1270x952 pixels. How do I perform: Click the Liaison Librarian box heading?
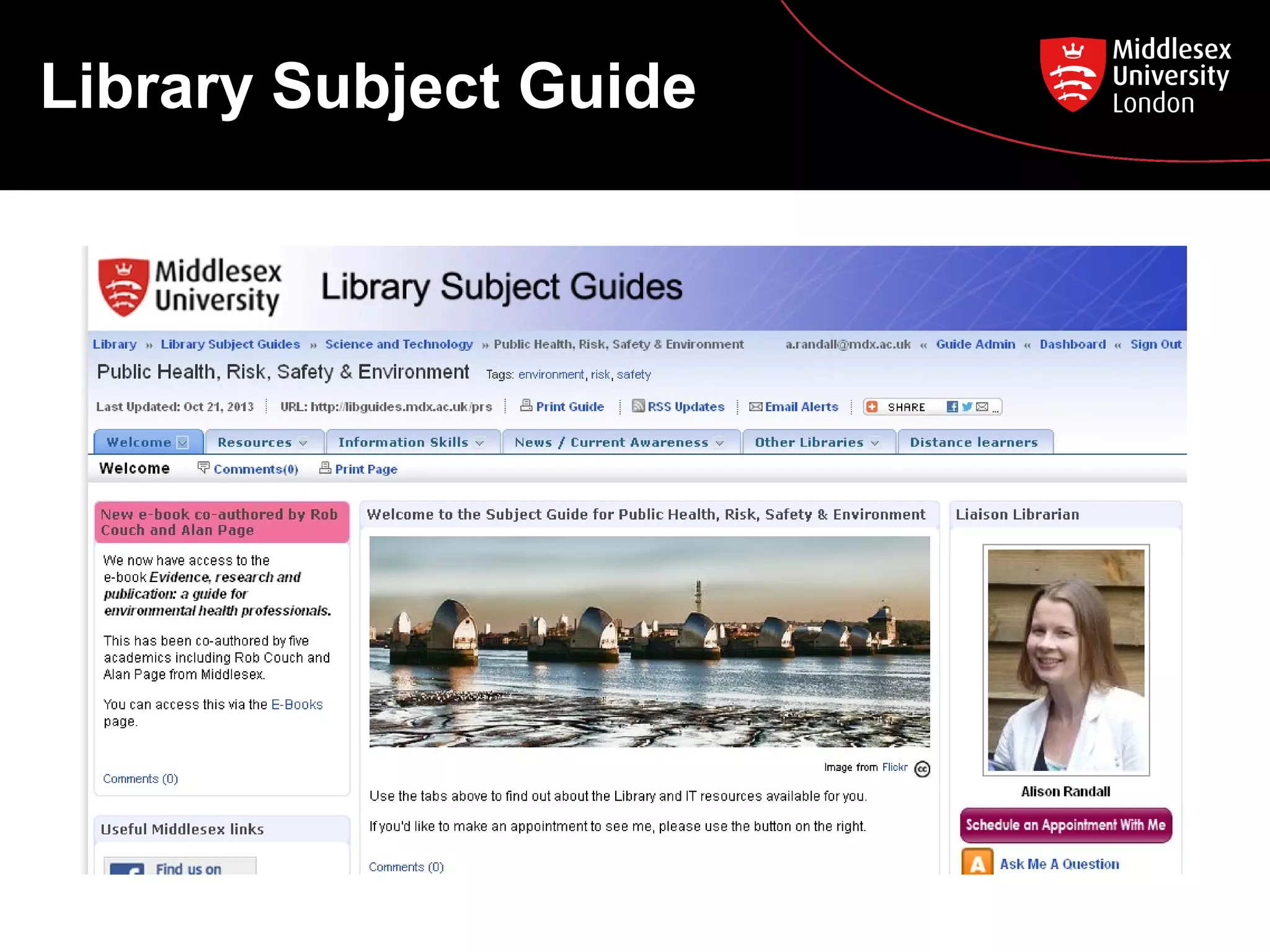point(1018,514)
